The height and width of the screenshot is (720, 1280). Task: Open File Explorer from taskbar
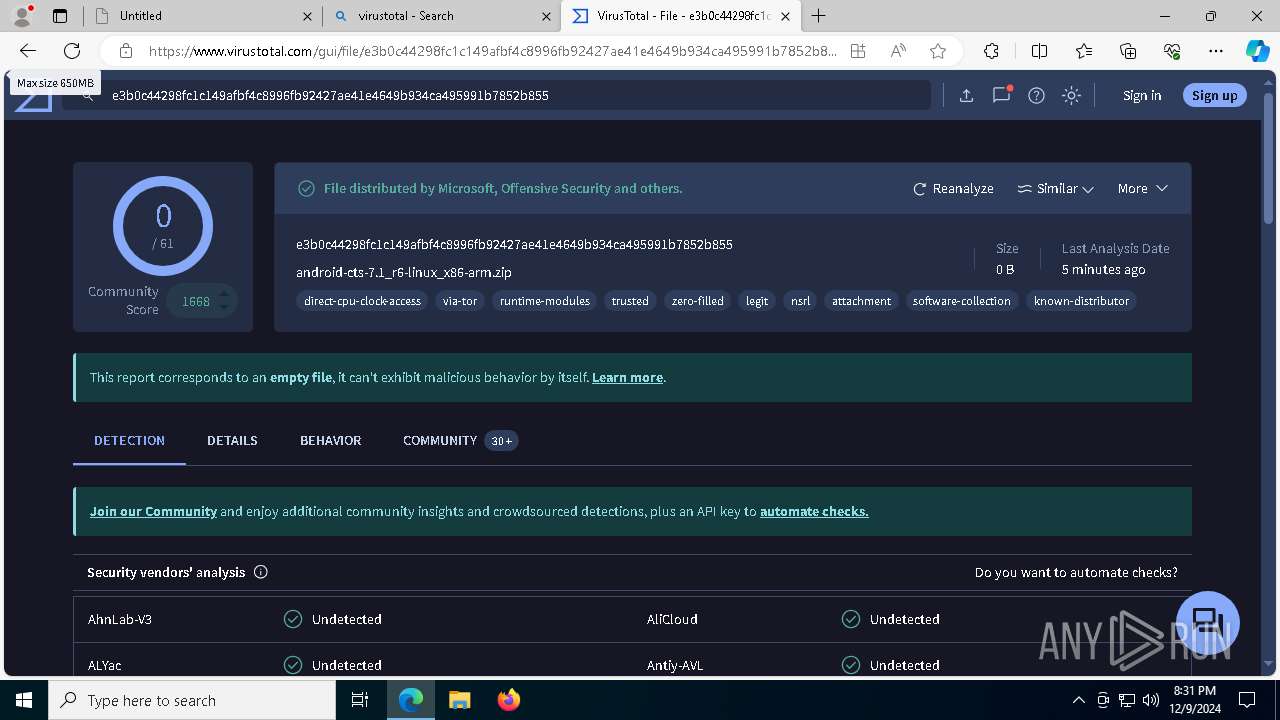point(459,700)
